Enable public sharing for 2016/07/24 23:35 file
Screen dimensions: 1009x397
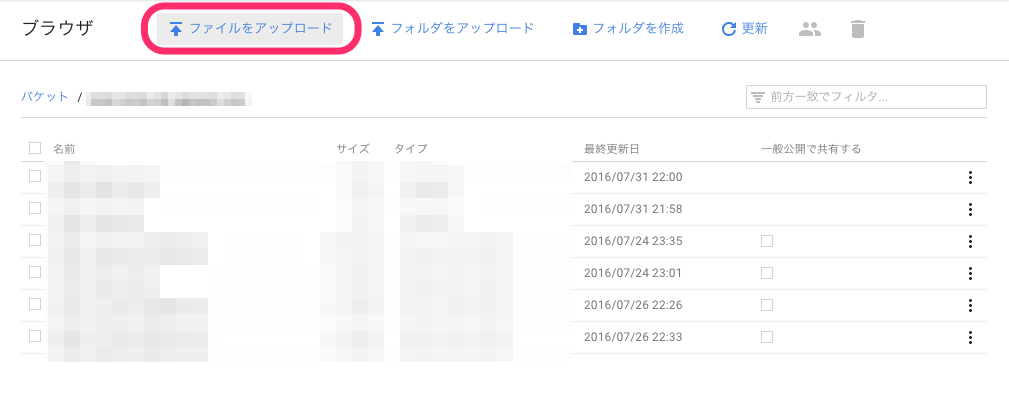pos(766,241)
